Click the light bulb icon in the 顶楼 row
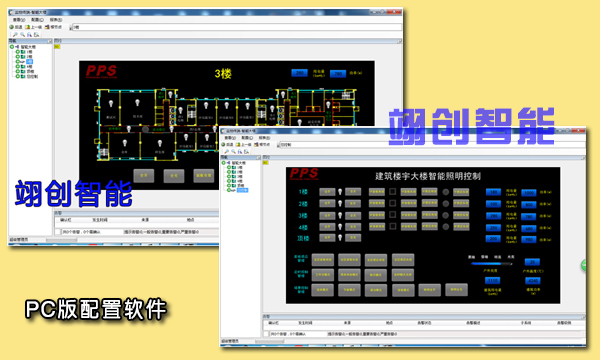Viewport: 600px width, 360px height. point(340,238)
